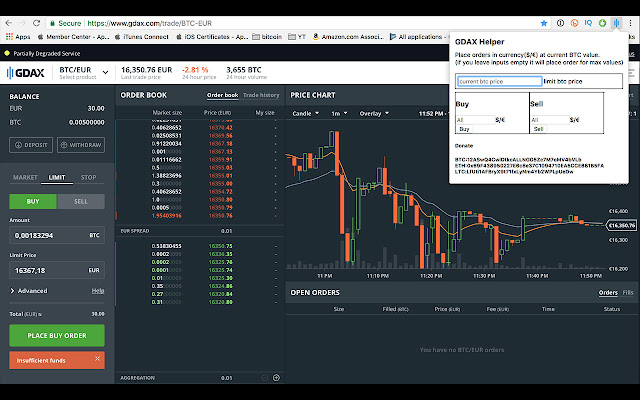Open the Overlay dropdown on the chart

374,113
